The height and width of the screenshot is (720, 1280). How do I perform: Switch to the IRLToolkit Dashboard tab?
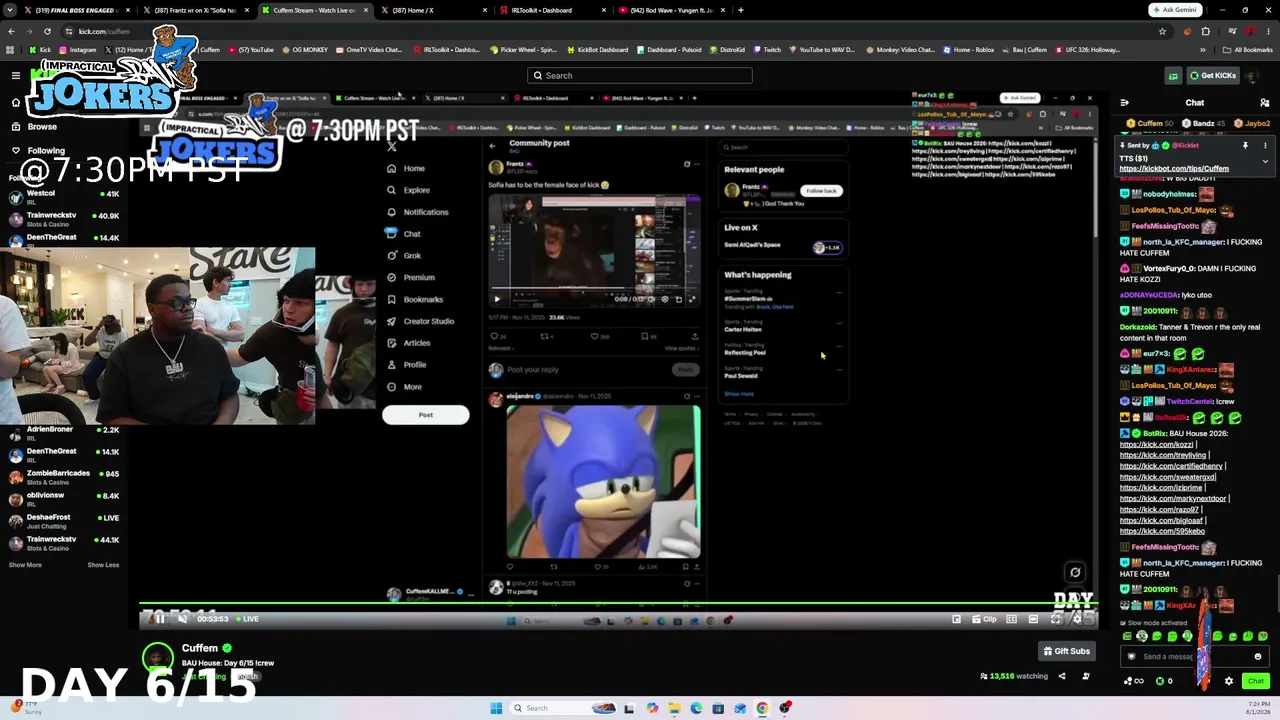coord(551,10)
